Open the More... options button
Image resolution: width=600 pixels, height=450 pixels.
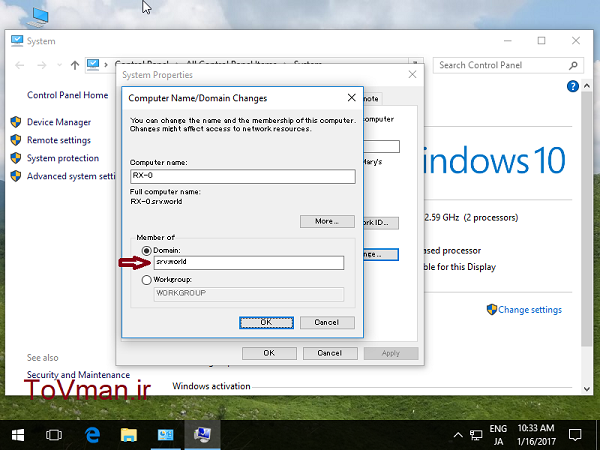(x=327, y=221)
